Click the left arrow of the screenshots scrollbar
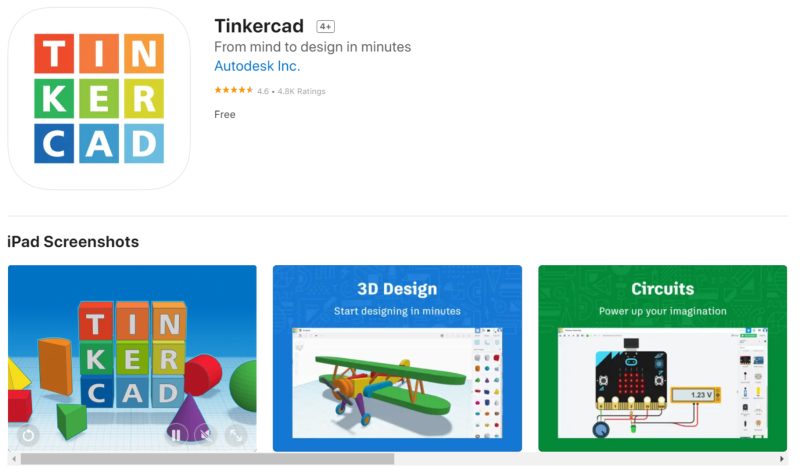Viewport: 800px width, 474px height. [x=14, y=459]
